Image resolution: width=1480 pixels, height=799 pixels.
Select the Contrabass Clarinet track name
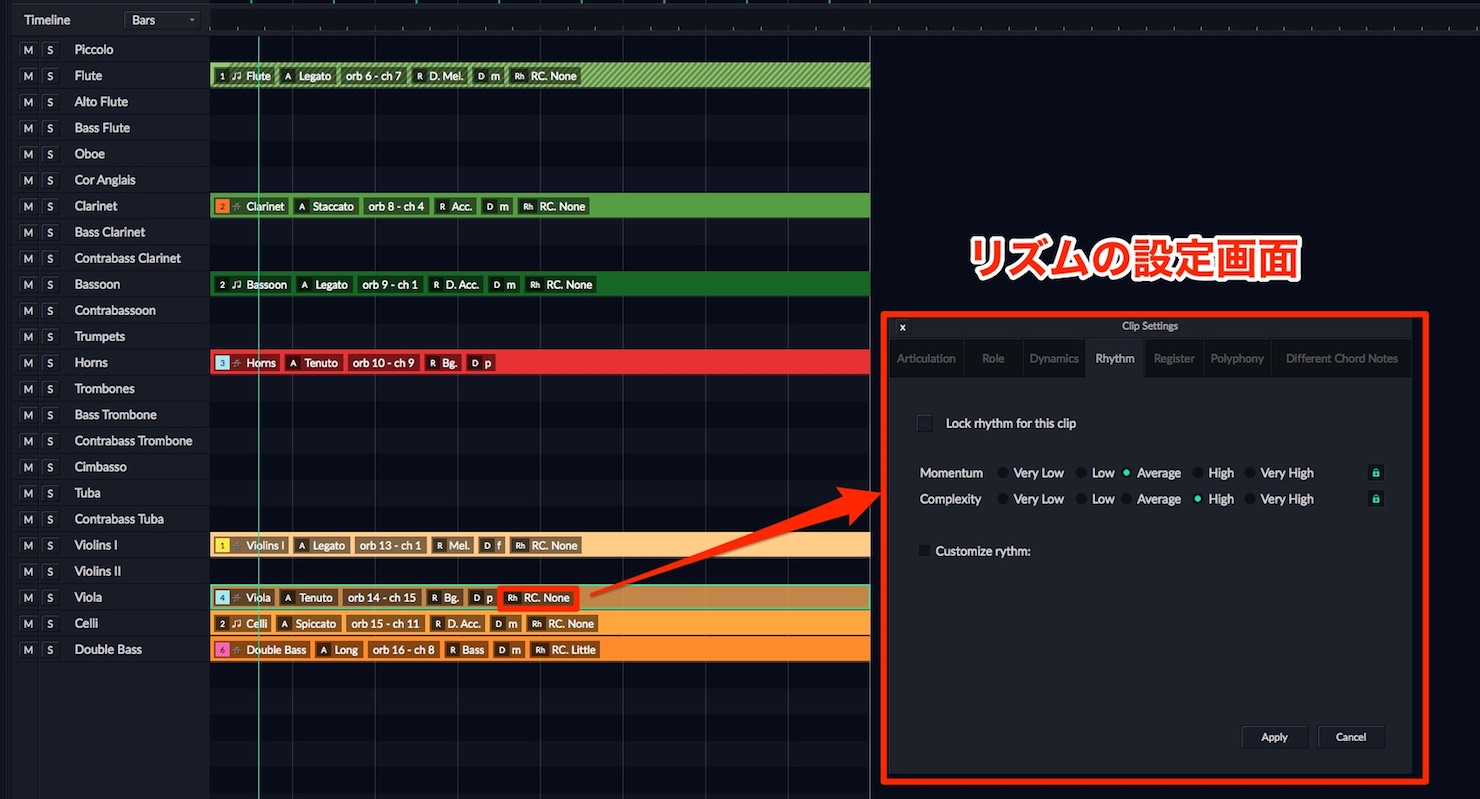[x=128, y=258]
